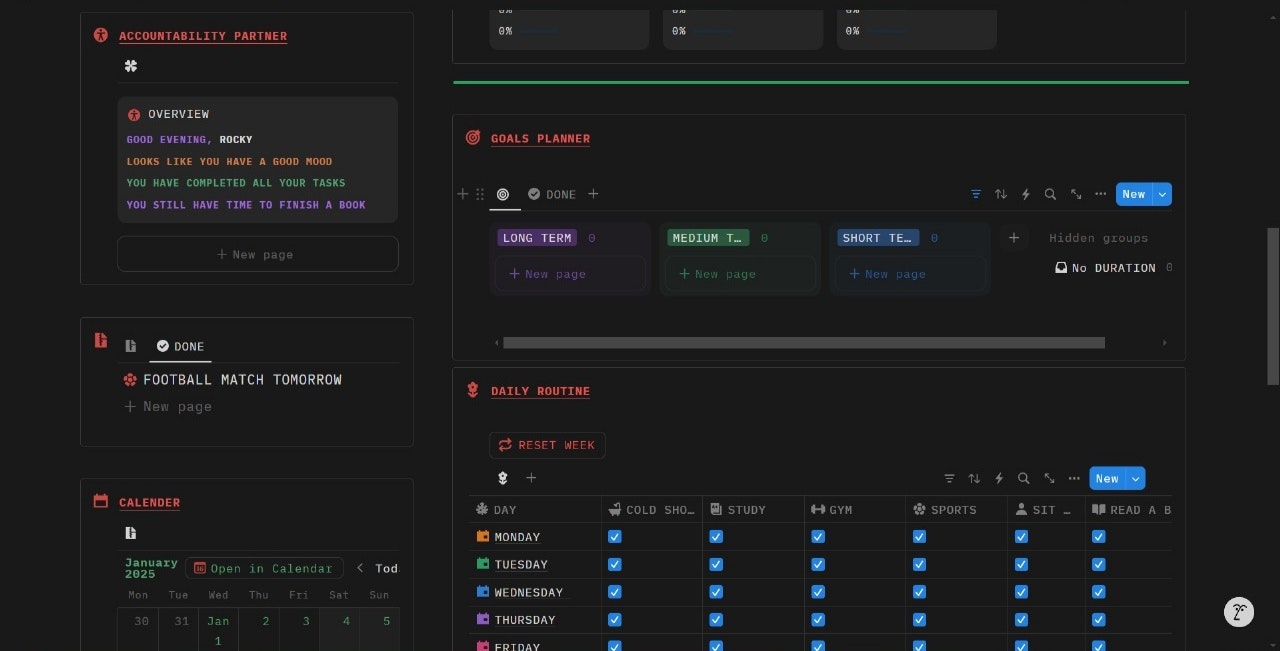Add a new view in Daily Routine
This screenshot has width=1280, height=651.
pos(531,478)
